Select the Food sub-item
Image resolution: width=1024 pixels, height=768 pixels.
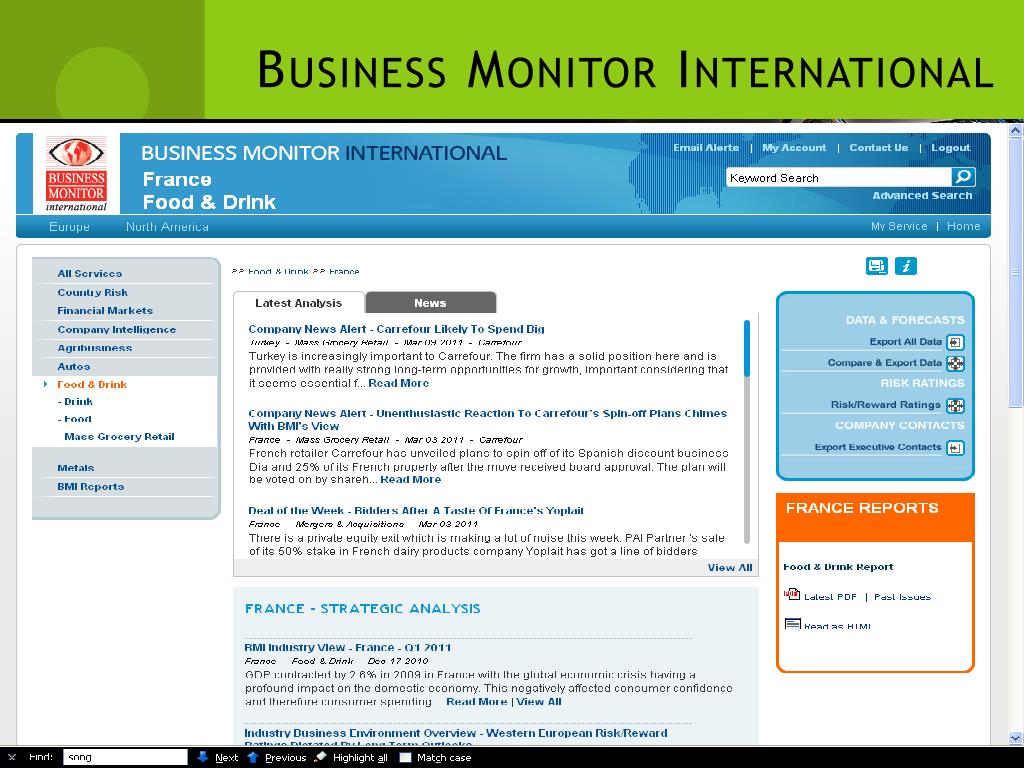(x=75, y=419)
